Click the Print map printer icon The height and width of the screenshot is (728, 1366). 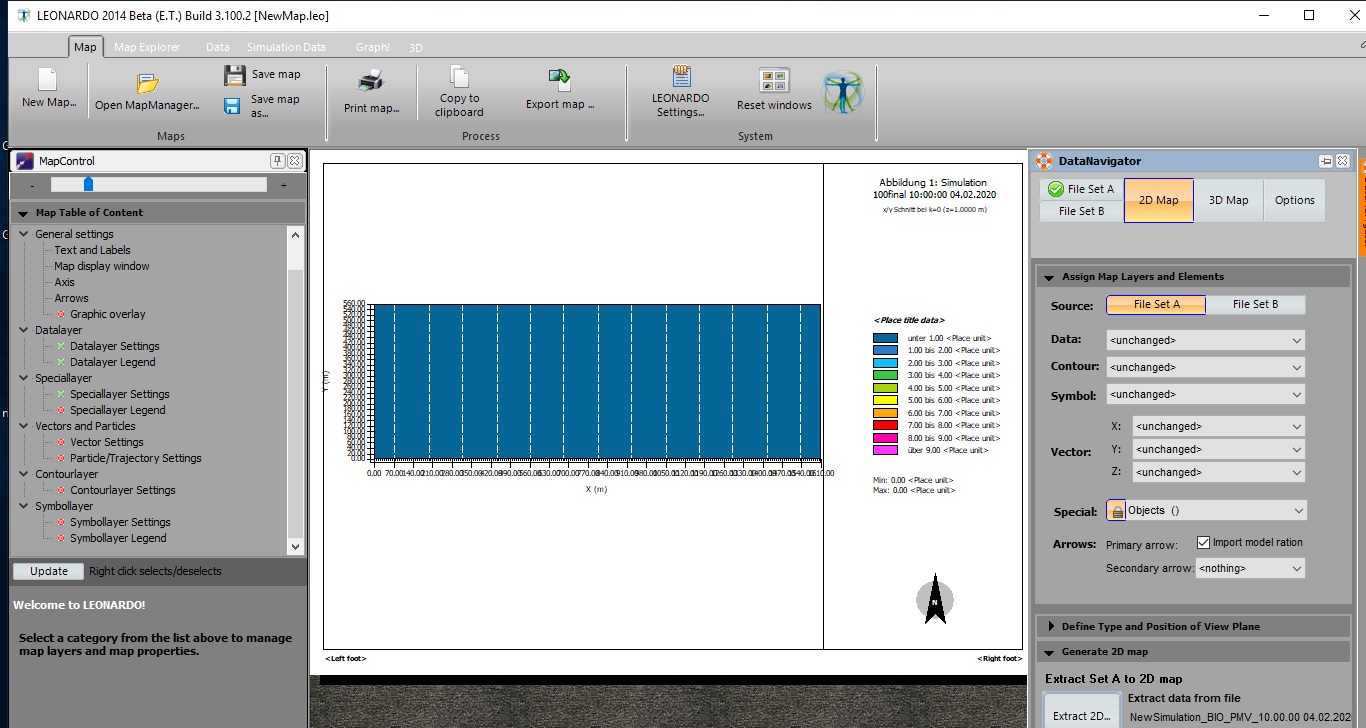click(370, 82)
